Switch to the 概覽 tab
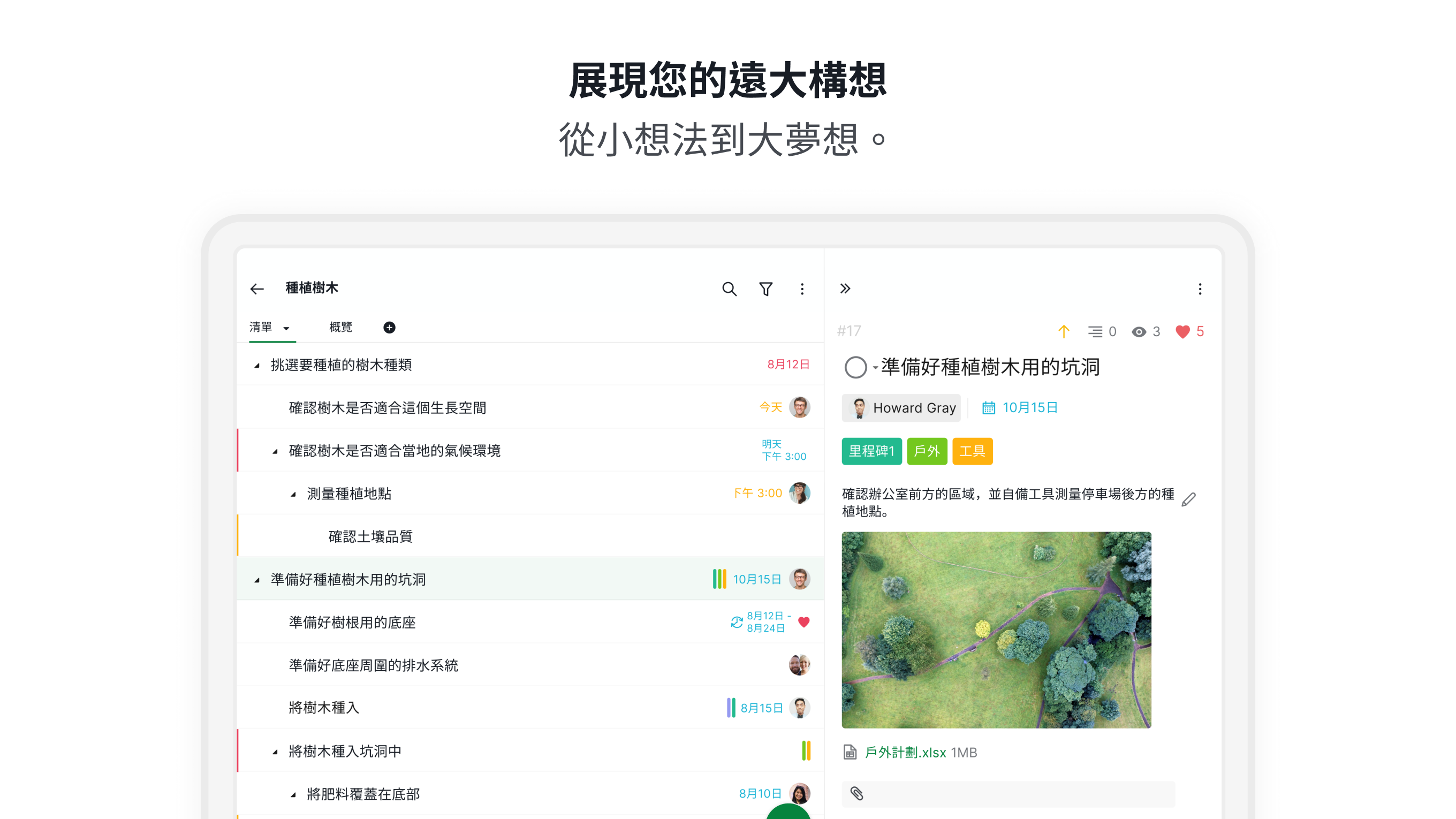Screen dimensions: 1456x819 pyautogui.click(x=340, y=327)
